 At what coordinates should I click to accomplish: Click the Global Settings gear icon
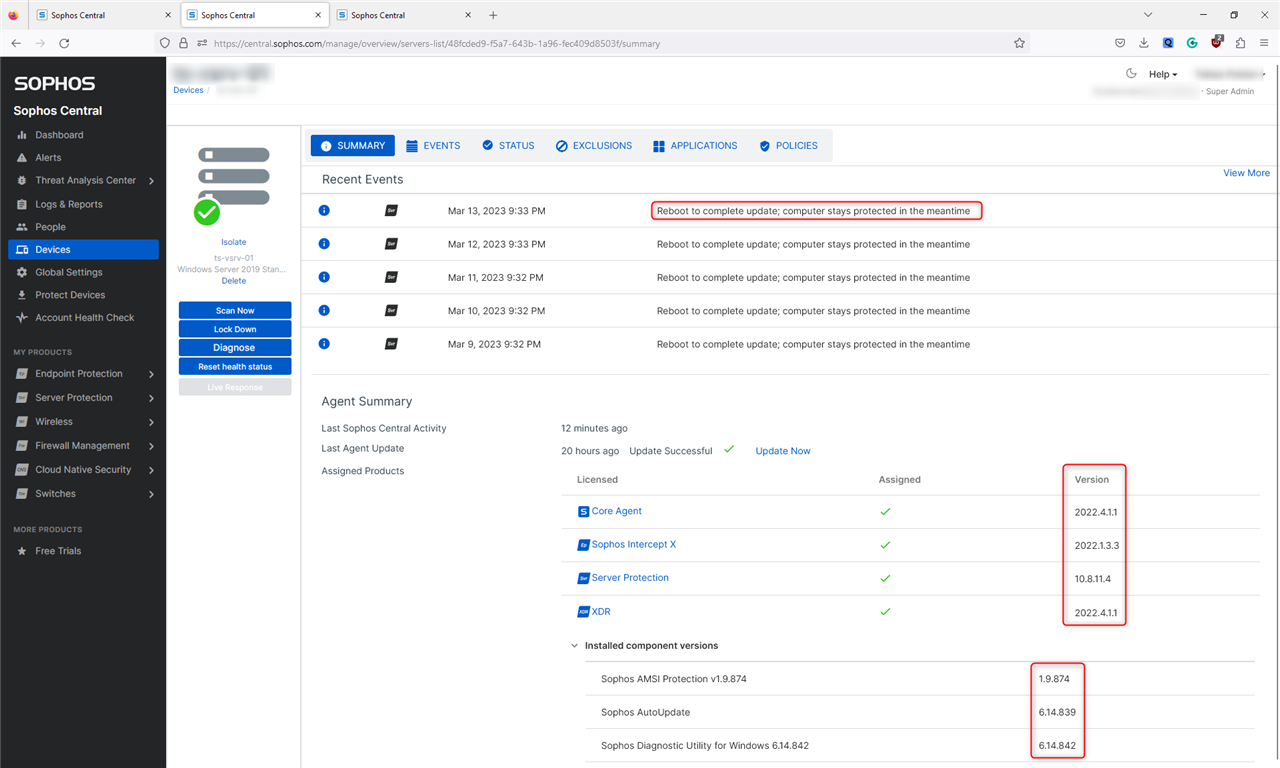(22, 272)
